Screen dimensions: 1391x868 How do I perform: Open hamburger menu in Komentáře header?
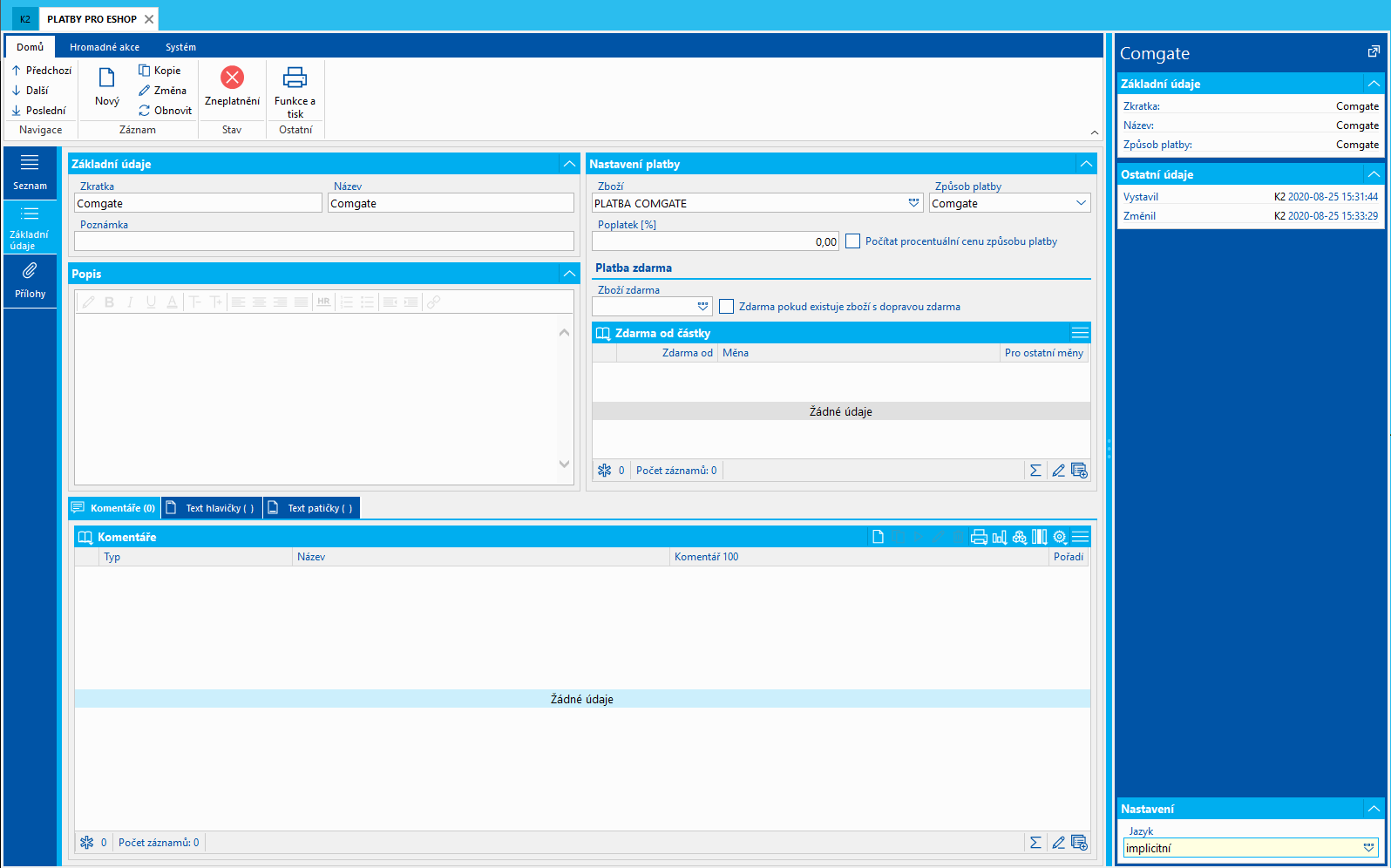coord(1081,537)
